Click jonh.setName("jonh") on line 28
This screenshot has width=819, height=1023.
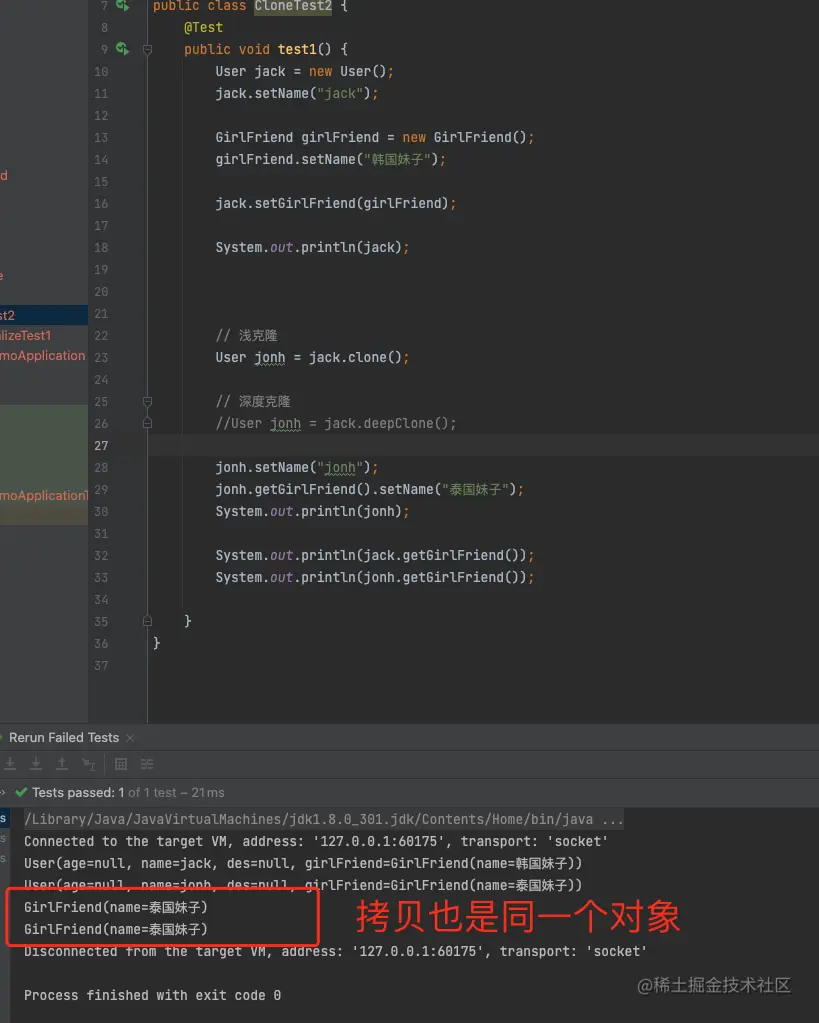[x=297, y=468]
